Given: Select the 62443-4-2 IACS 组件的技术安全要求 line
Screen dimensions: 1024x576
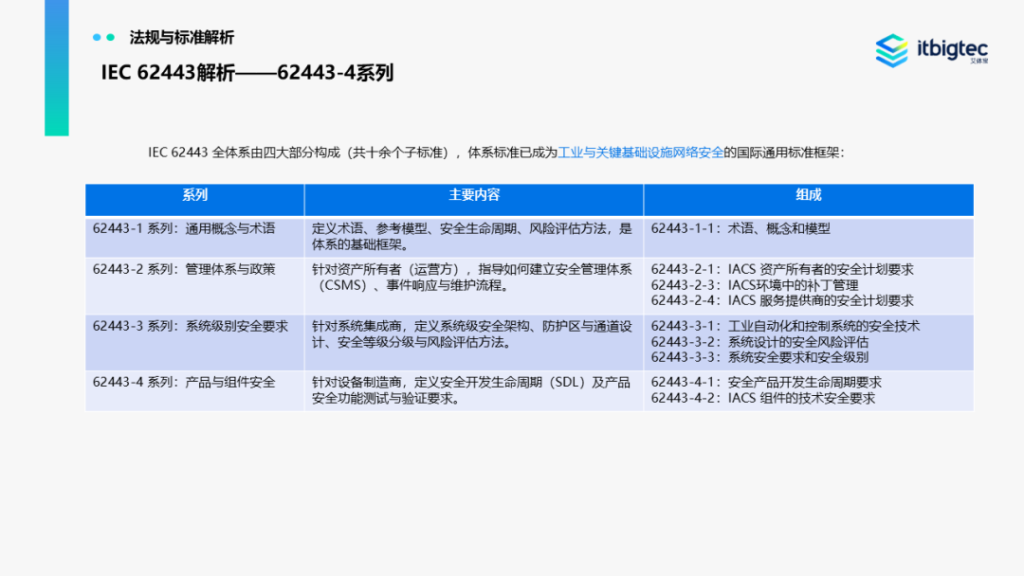Looking at the screenshot, I should [x=762, y=398].
